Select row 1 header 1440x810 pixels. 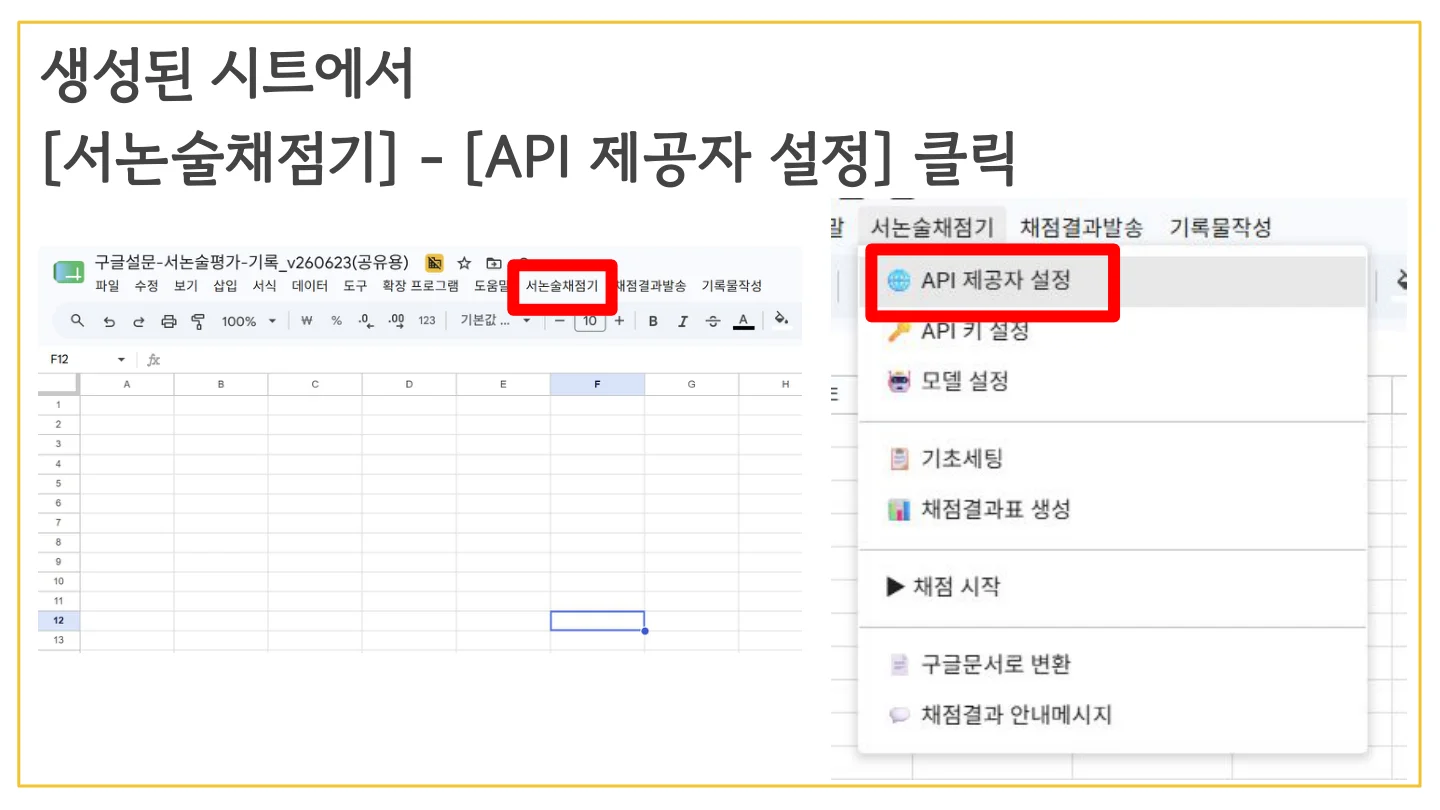pyautogui.click(x=59, y=405)
